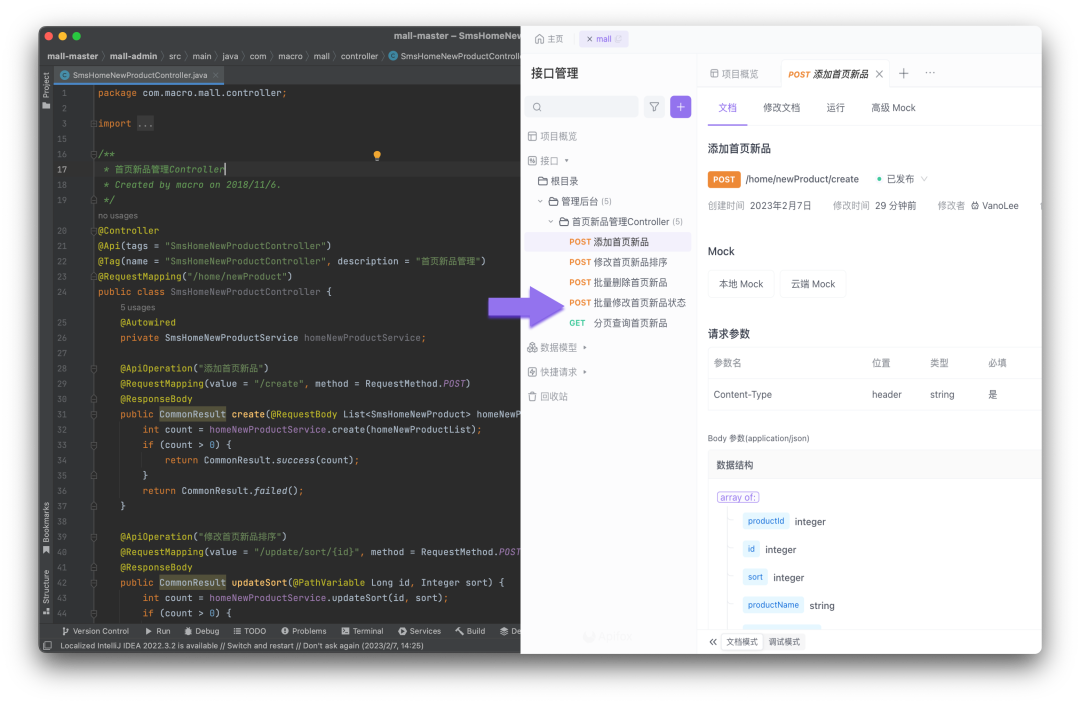
Task: Open the 接口 dropdown arrow
Action: tap(565, 160)
